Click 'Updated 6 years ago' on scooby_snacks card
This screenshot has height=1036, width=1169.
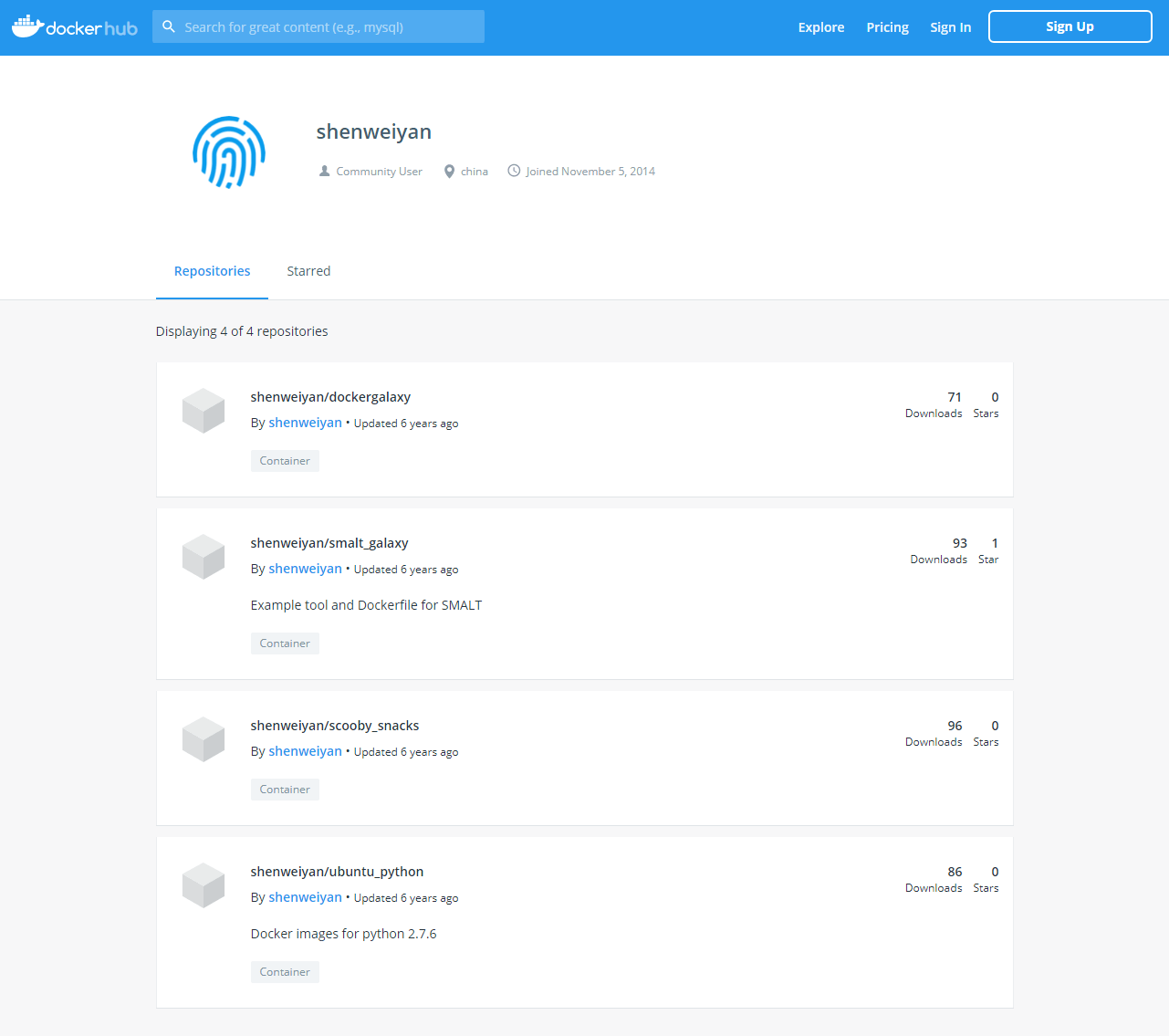tap(406, 752)
